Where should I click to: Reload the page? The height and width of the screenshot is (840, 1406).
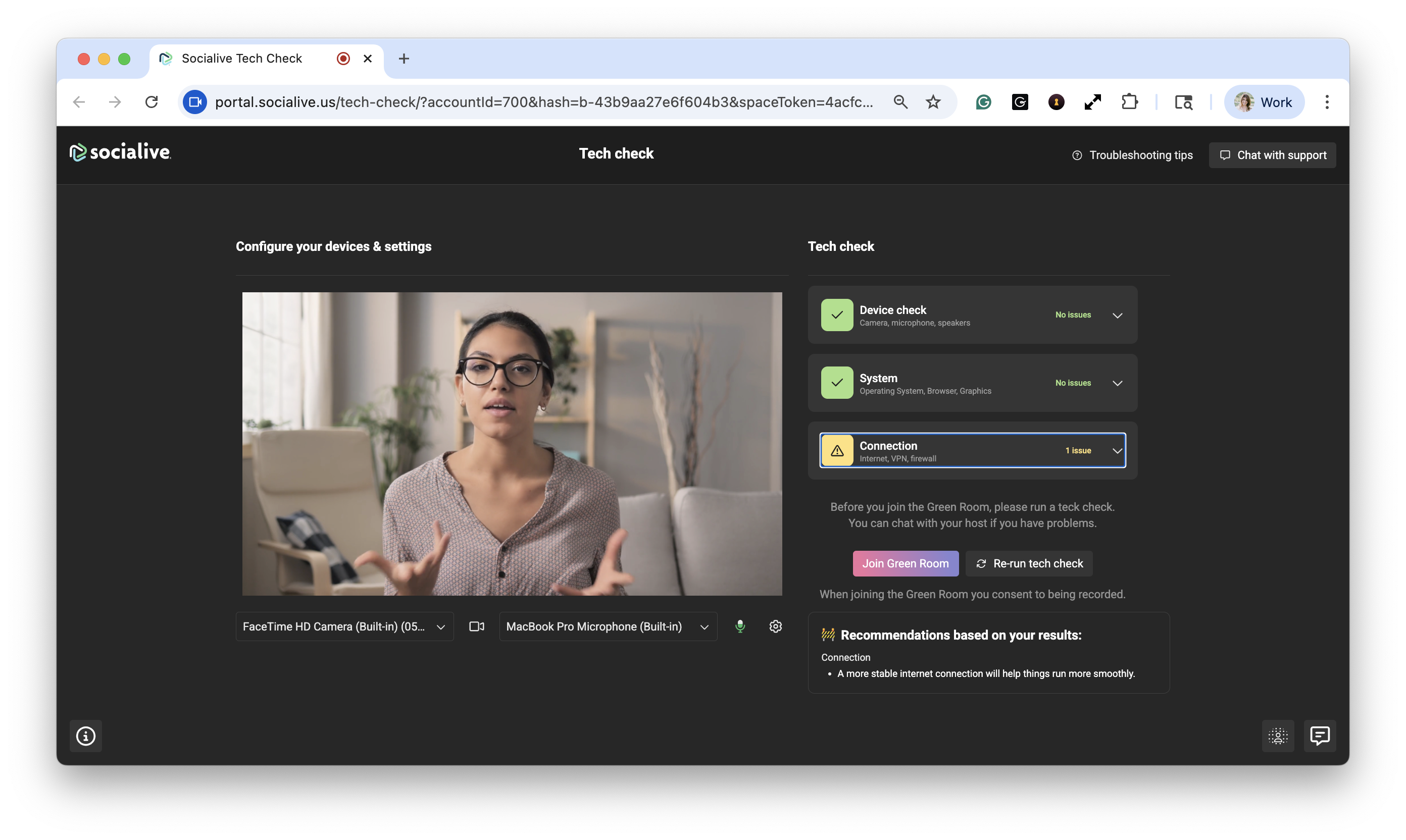click(x=151, y=102)
